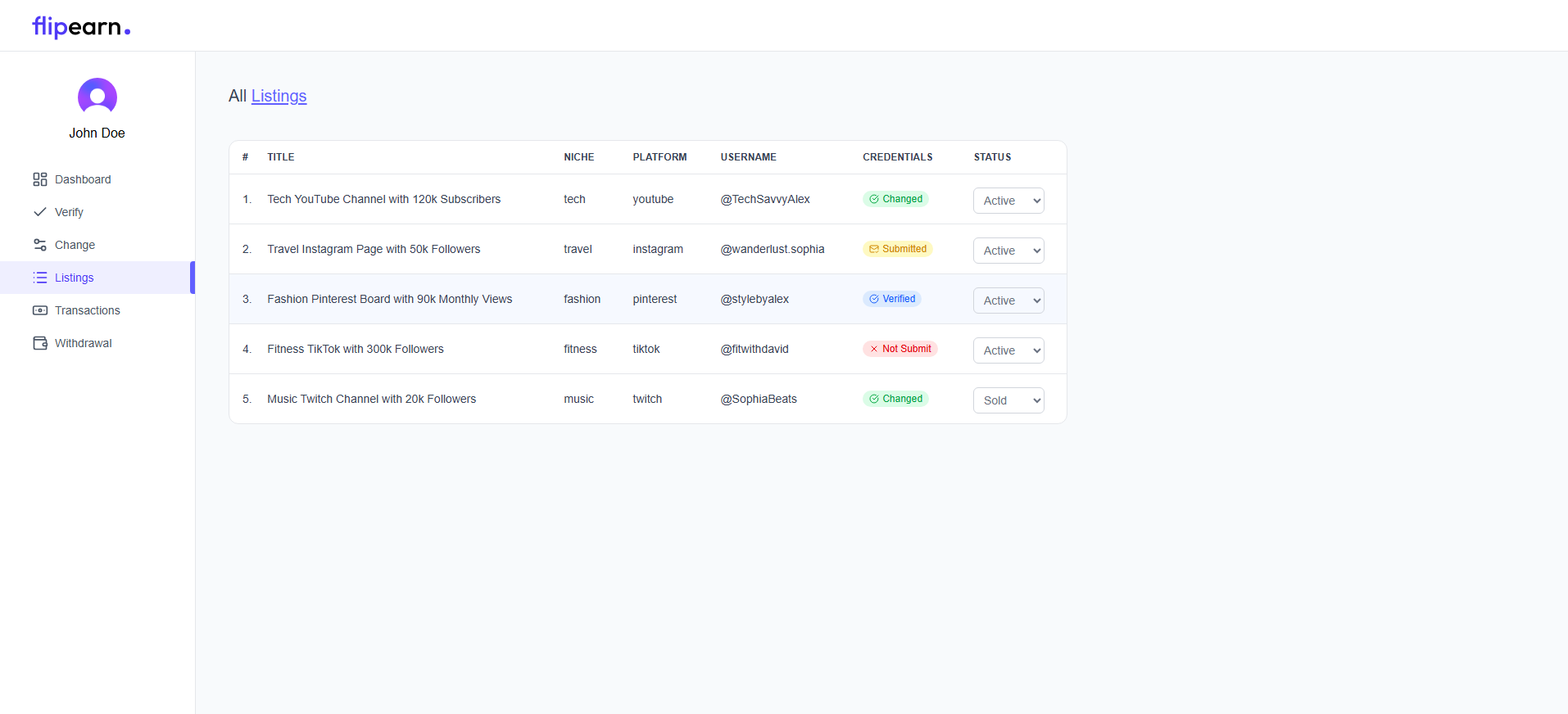Screen dimensions: 1568x714
Task: Change status of Fitness TikTok listing
Action: click(x=1008, y=350)
